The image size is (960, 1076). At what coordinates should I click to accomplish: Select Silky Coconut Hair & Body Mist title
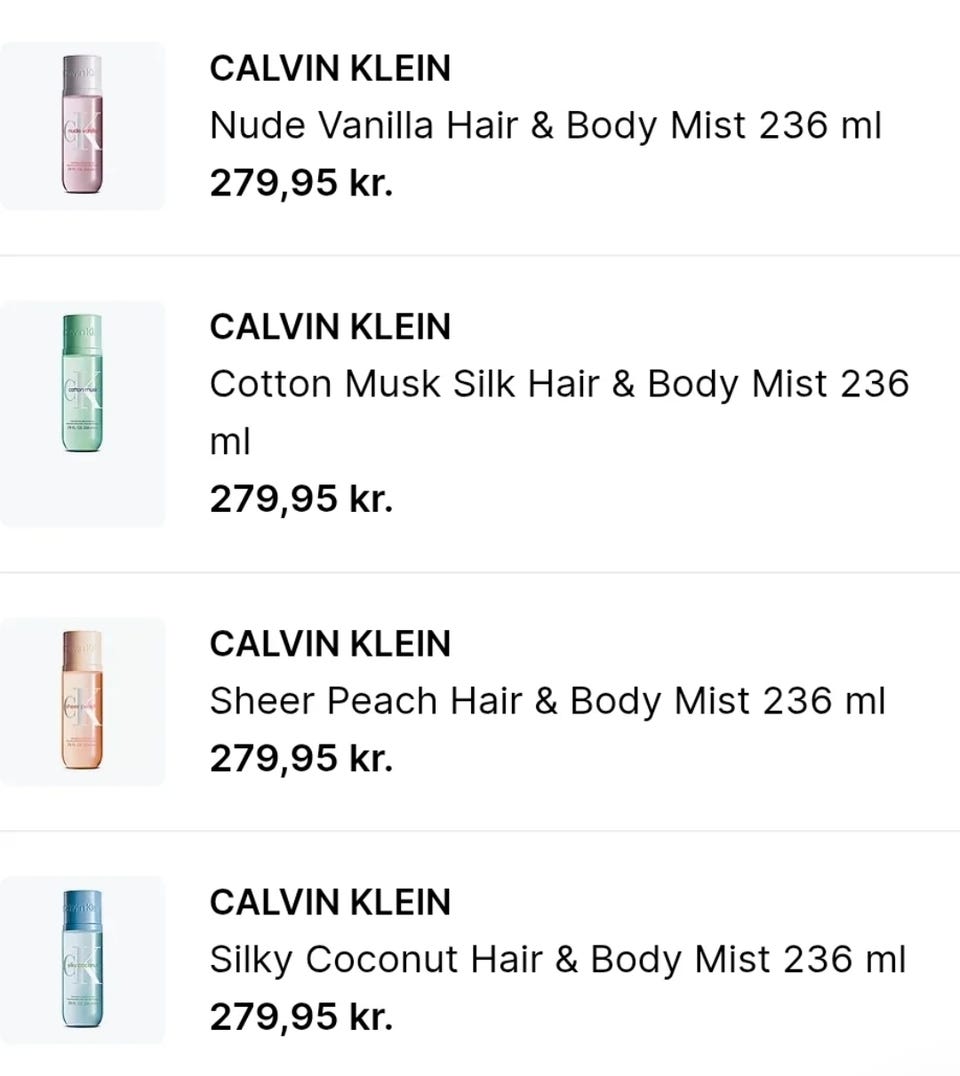pos(558,960)
